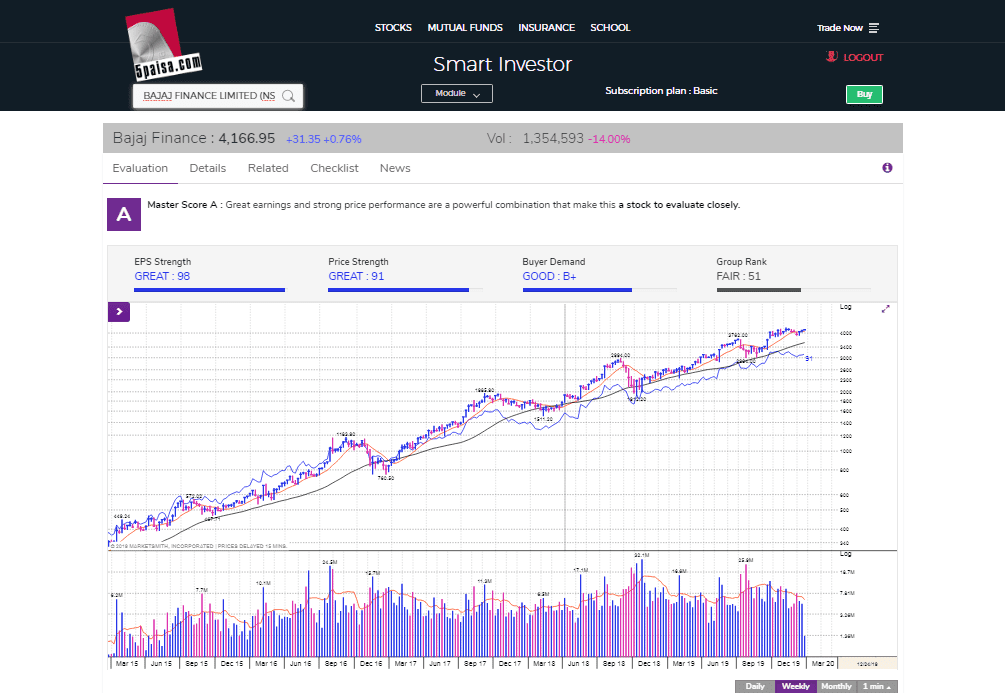
Task: Open the purple info icon
Action: (887, 168)
